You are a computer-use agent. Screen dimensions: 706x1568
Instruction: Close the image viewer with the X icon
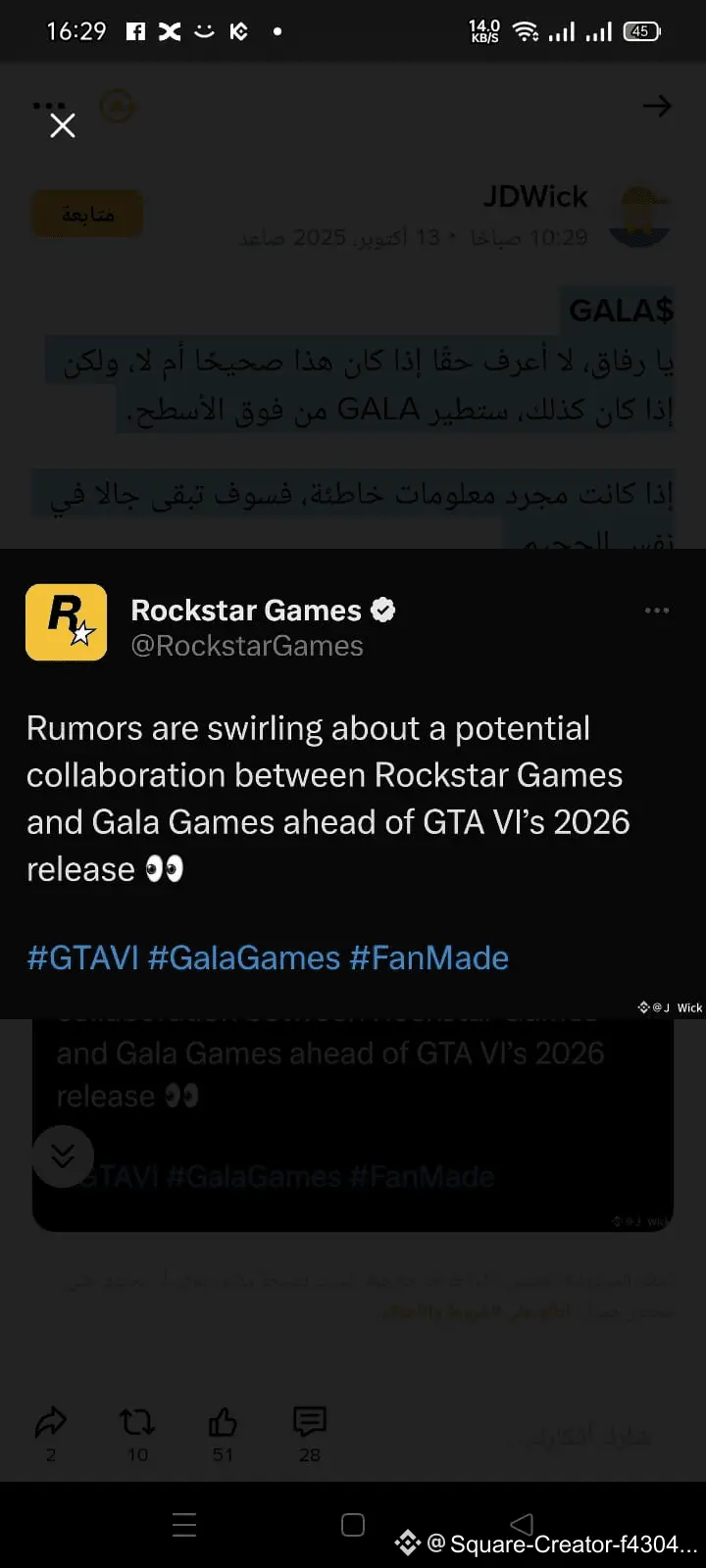click(x=63, y=125)
